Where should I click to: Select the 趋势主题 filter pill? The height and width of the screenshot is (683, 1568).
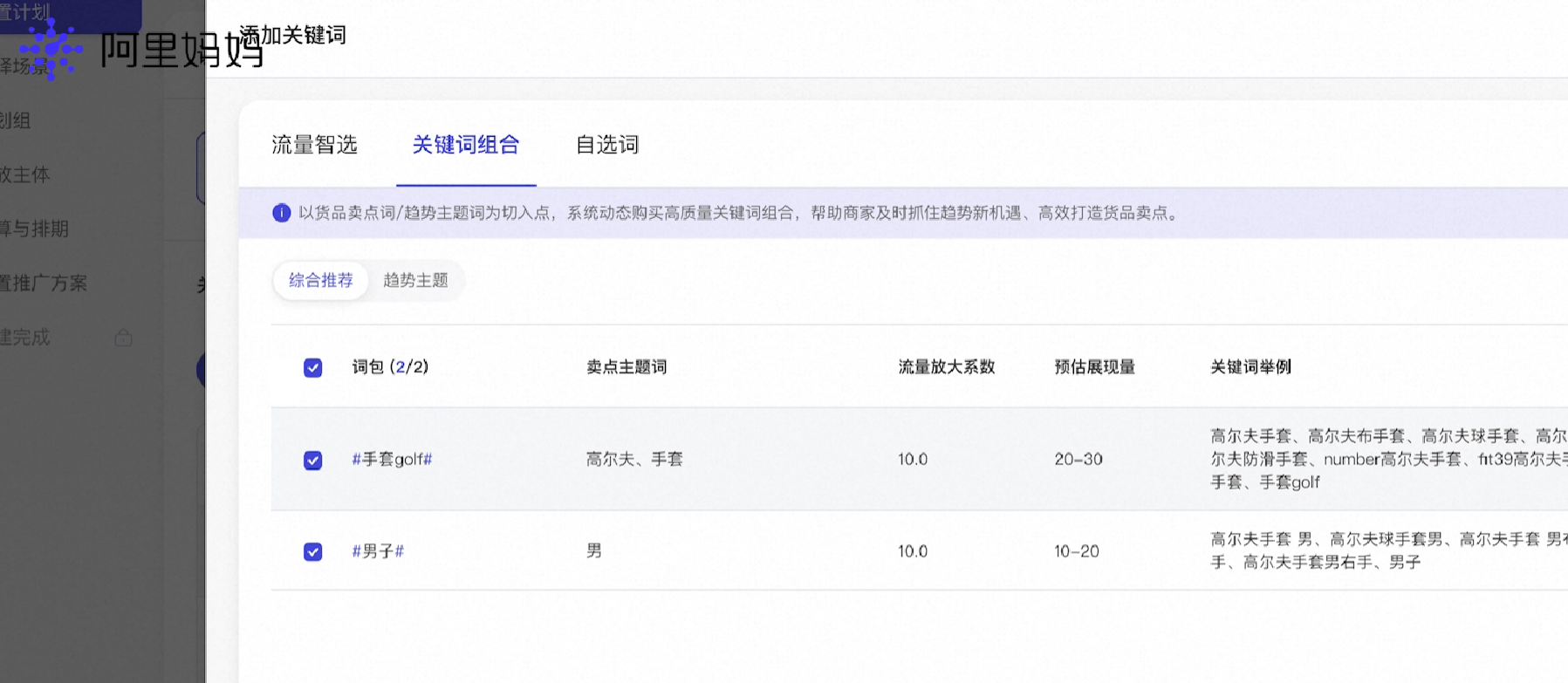tap(415, 281)
